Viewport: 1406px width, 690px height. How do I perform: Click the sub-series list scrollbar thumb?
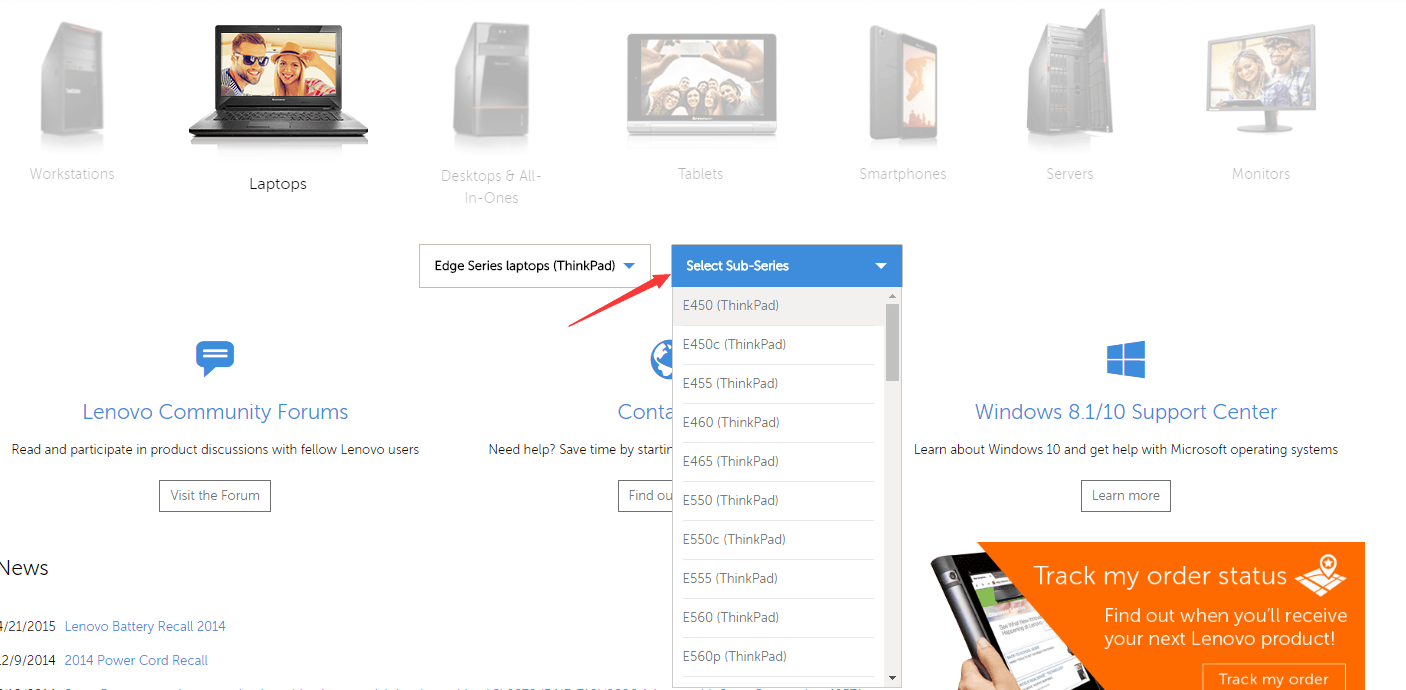[x=893, y=342]
